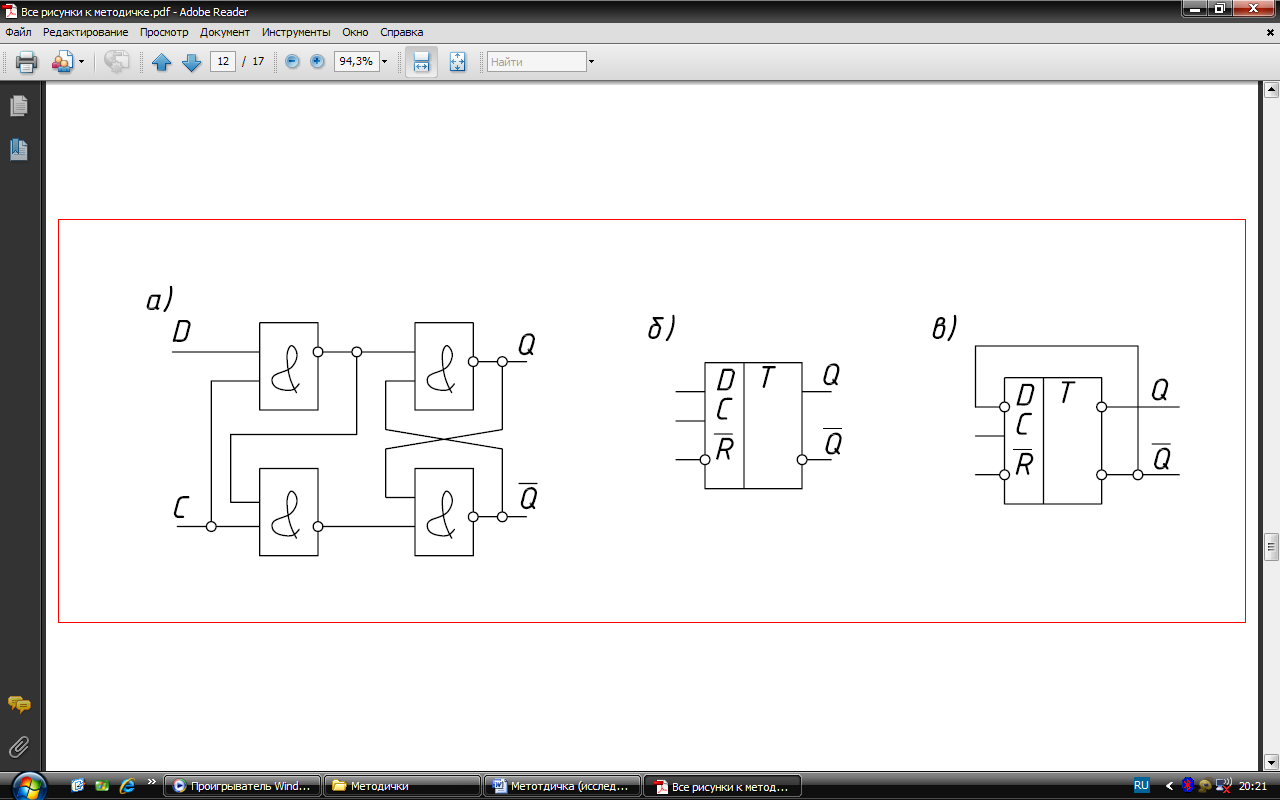Switch to Метотдичка Word document taskbar button
The width and height of the screenshot is (1280, 800).
tap(560, 786)
